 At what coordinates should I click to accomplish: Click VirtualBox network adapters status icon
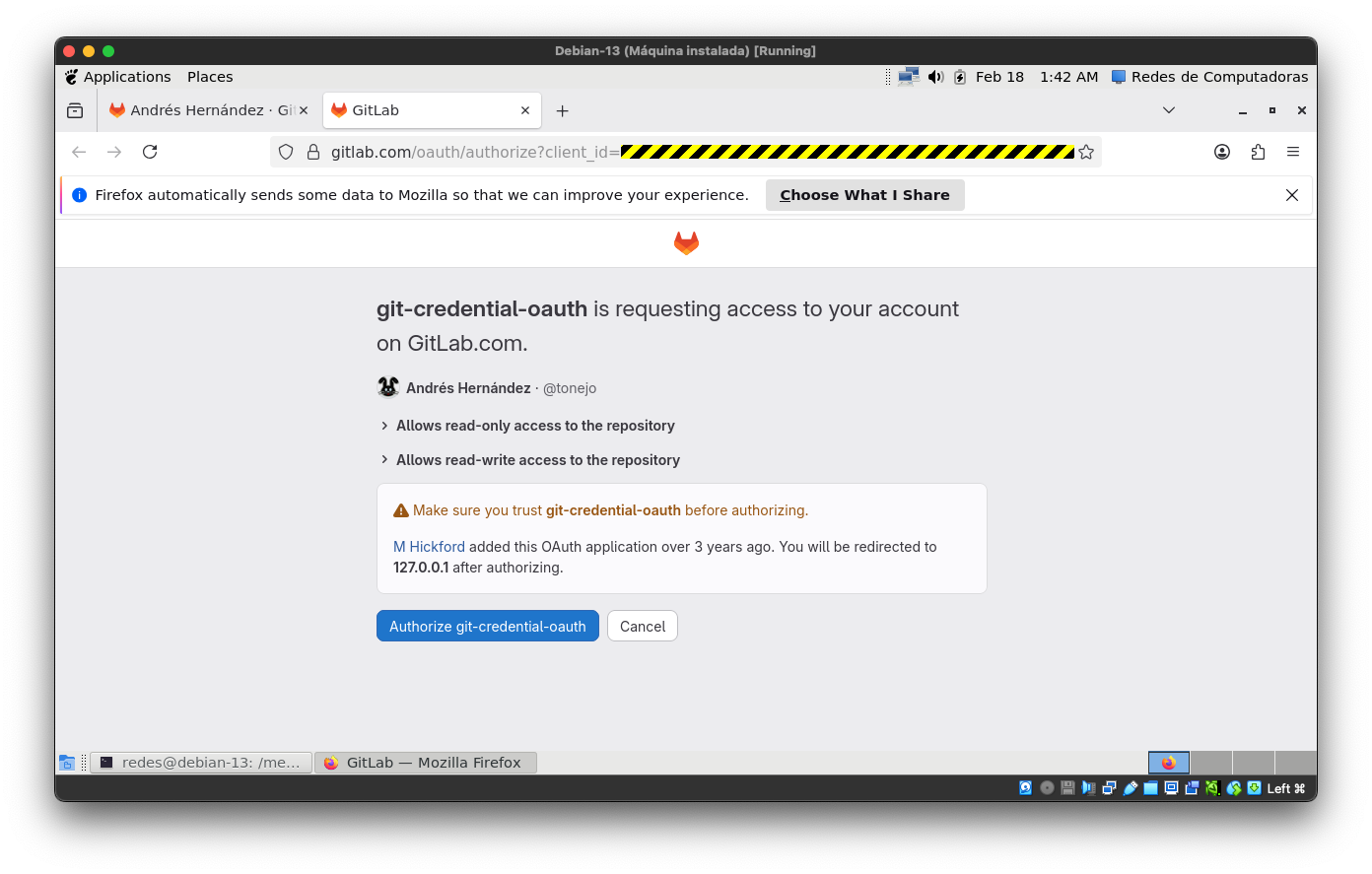click(x=1109, y=788)
